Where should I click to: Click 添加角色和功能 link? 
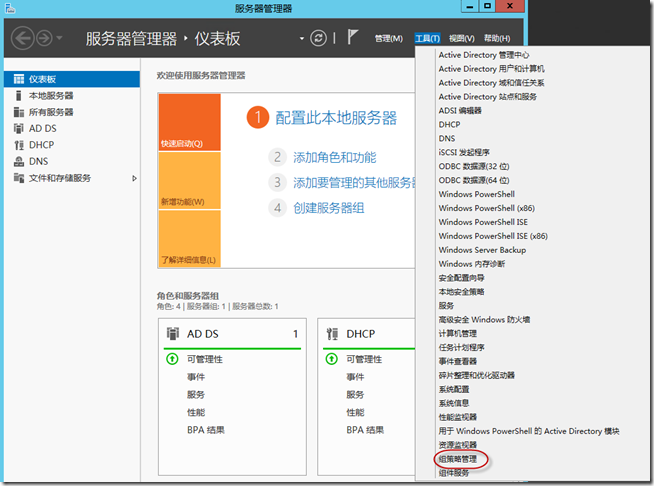(335, 157)
